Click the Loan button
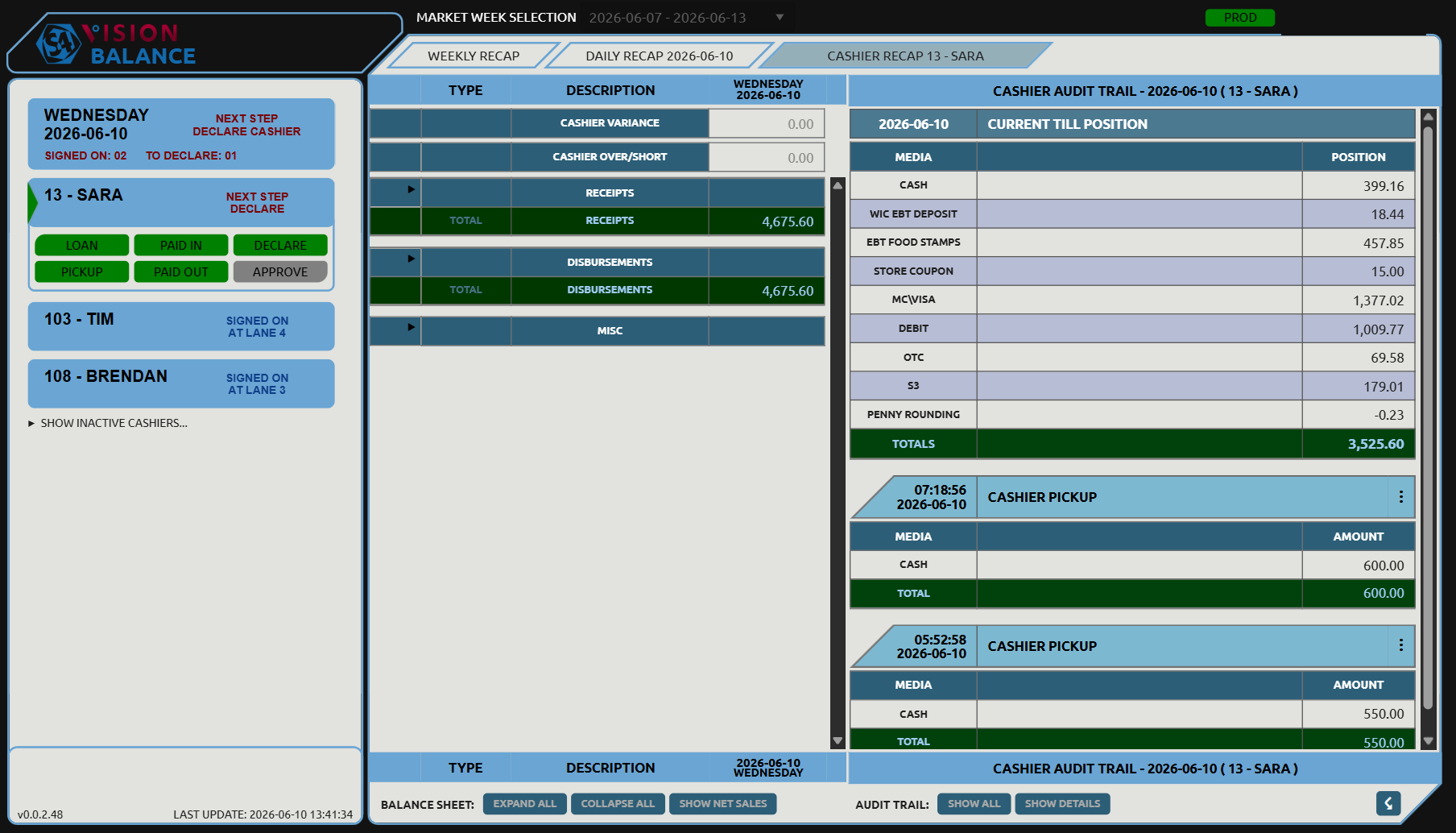The image size is (1456, 833). (x=82, y=245)
